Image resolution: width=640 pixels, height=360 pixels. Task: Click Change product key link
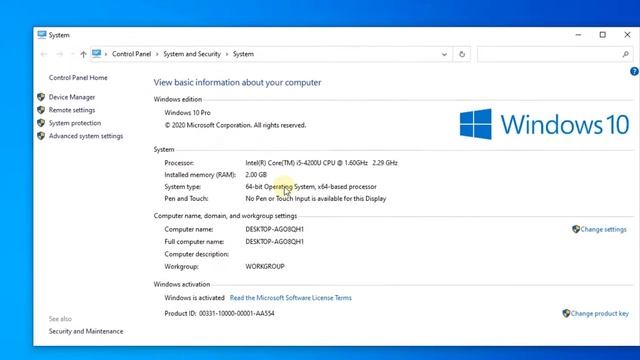(x=600, y=313)
